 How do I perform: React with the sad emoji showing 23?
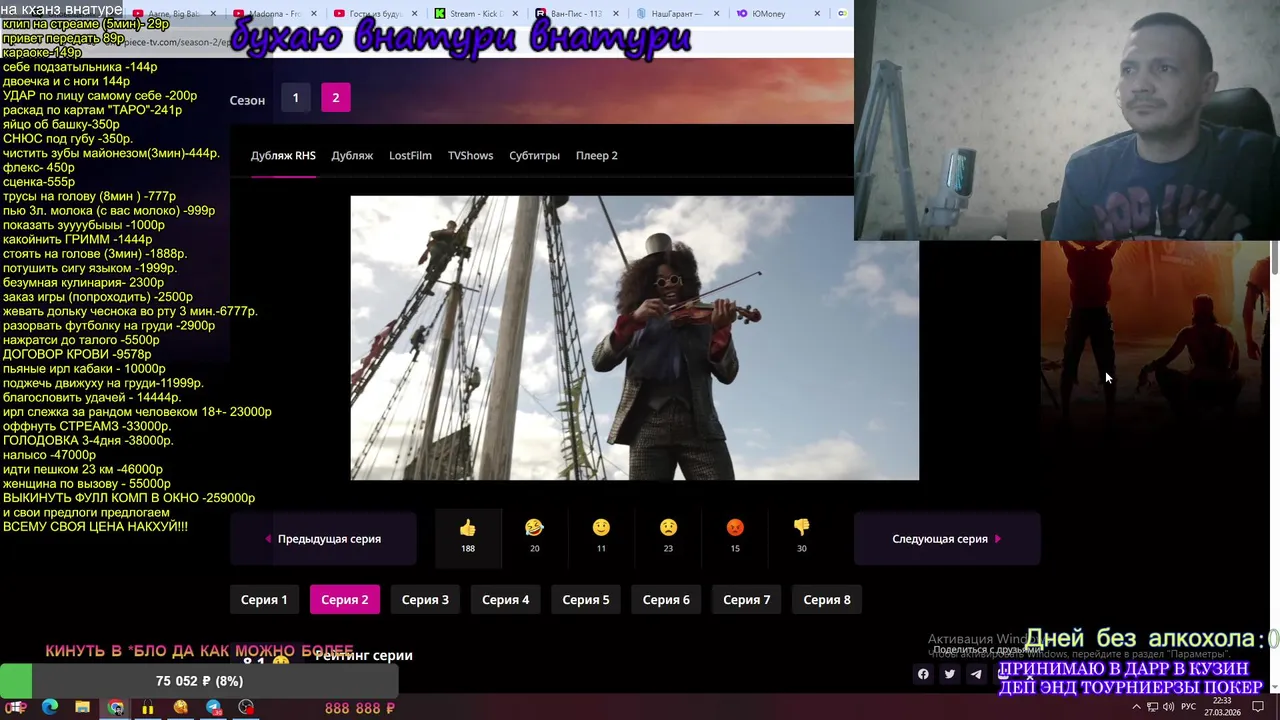coord(668,537)
